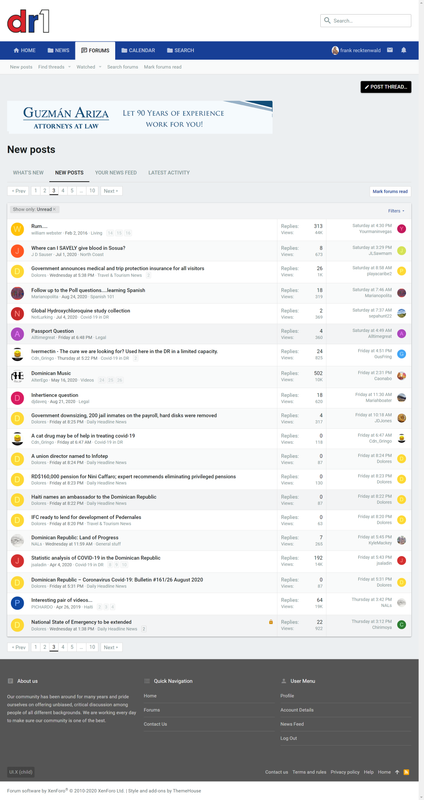Click the search magnifier icon in the search box
The height and width of the screenshot is (800, 424).
[327, 21]
